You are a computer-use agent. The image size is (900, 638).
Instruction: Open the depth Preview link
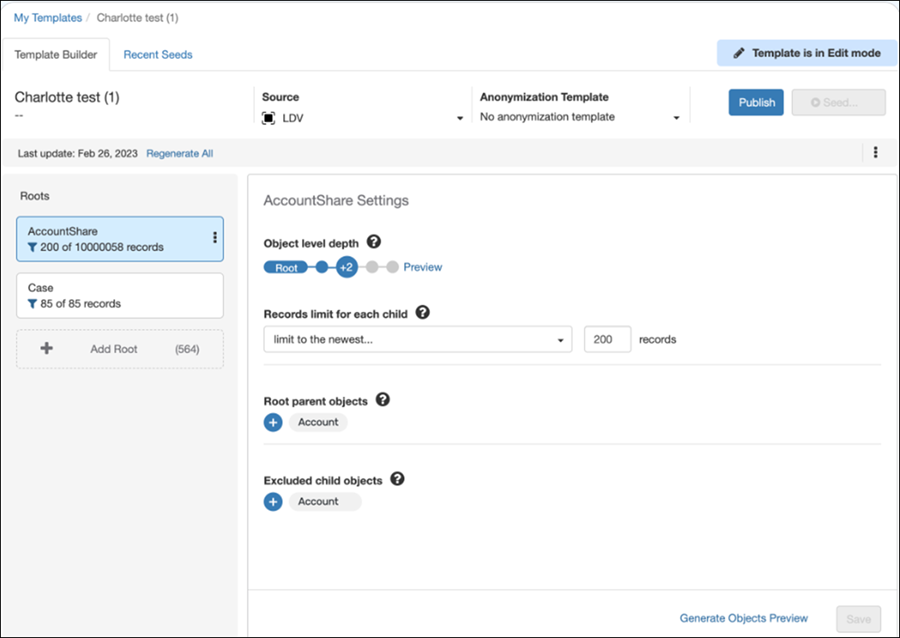coord(422,267)
